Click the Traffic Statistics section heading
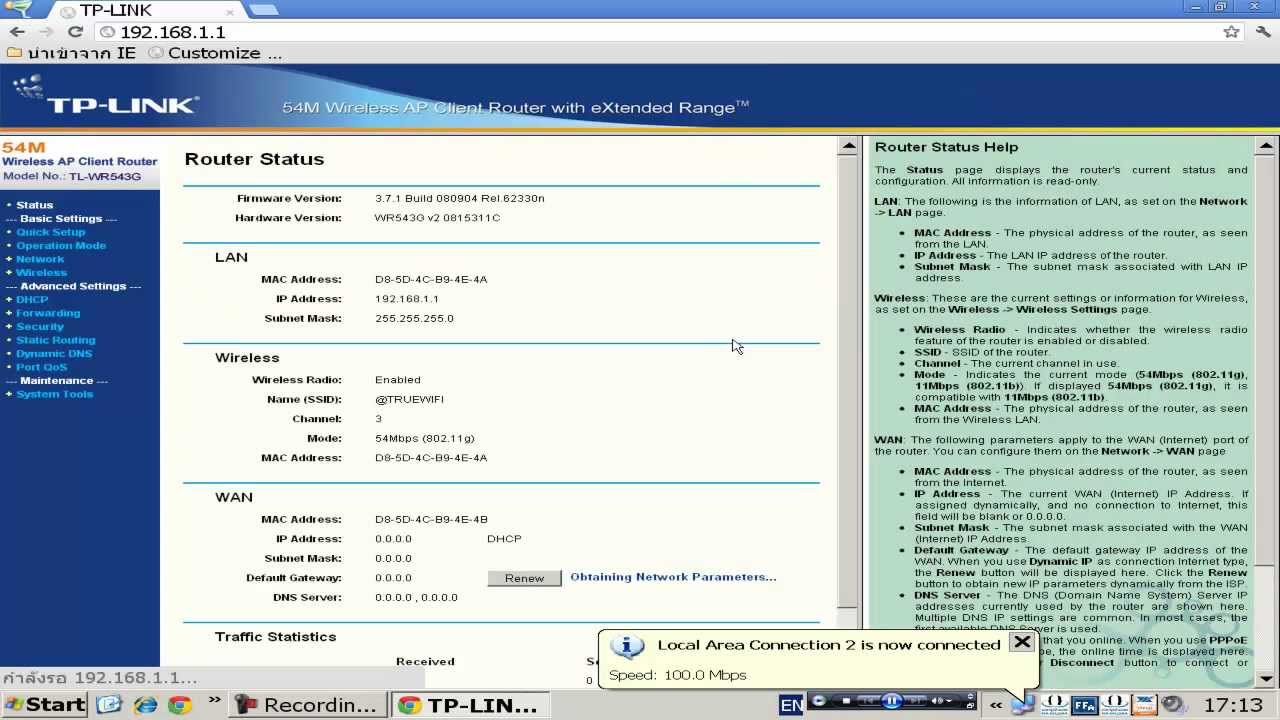Image resolution: width=1280 pixels, height=720 pixels. click(x=275, y=637)
